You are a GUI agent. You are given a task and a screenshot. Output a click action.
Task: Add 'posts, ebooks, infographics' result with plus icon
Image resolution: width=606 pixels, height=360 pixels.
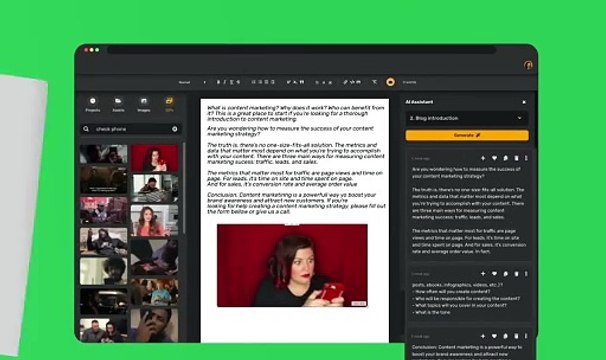pyautogui.click(x=483, y=273)
